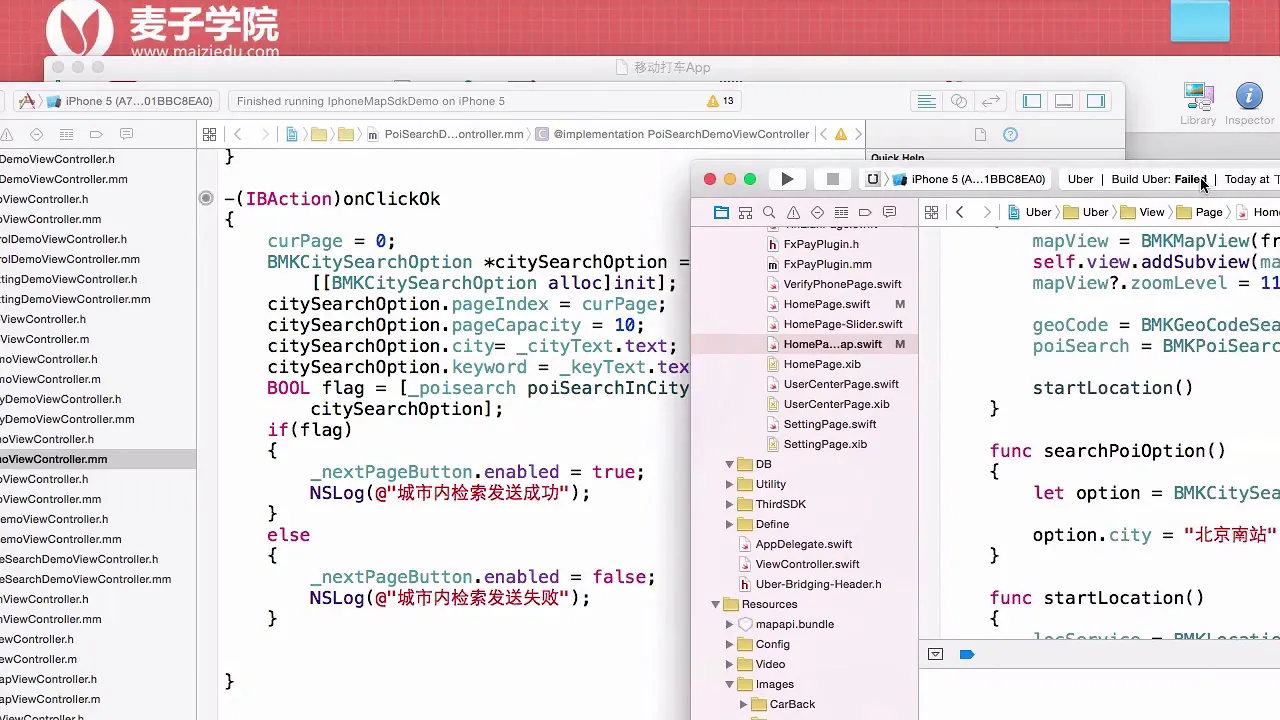Open the Issue navigator in Uber window
1280x720 pixels.
click(x=793, y=212)
